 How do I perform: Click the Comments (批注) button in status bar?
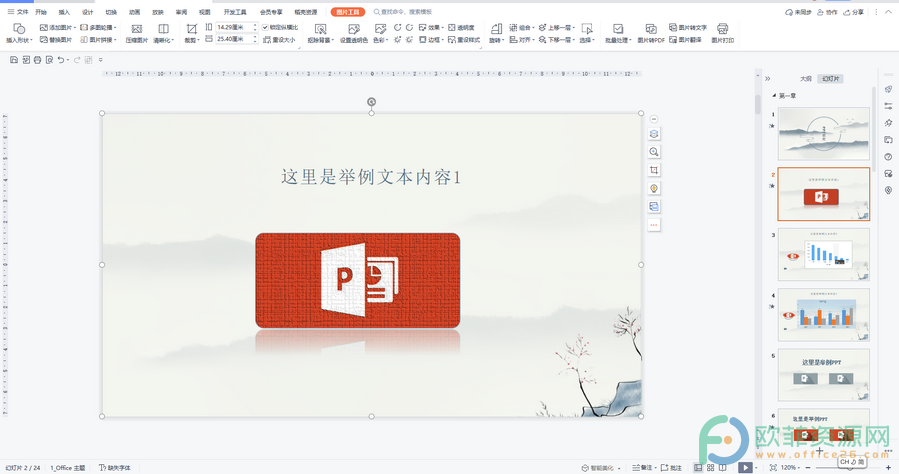pos(671,468)
